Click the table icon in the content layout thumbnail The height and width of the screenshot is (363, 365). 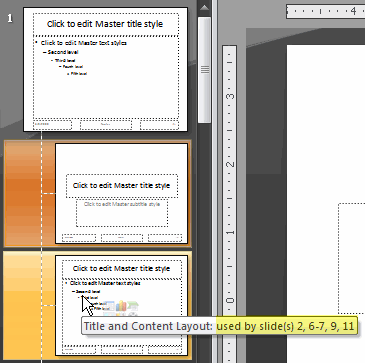(x=109, y=306)
